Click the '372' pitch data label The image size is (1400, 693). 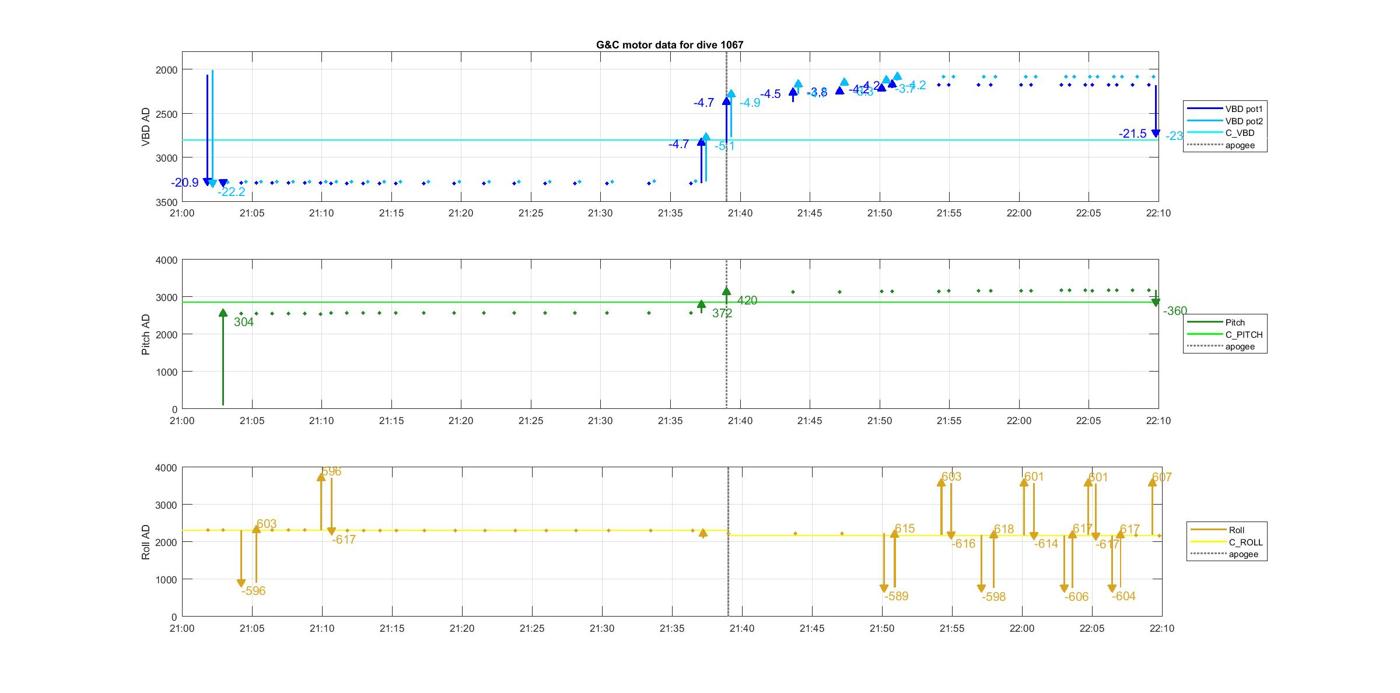[722, 313]
